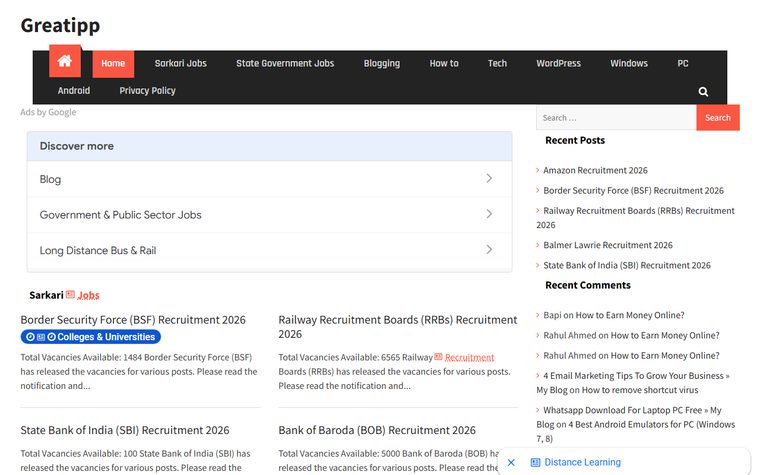Click the Distance Learning ad icon
The height and width of the screenshot is (475, 760).
click(x=535, y=462)
